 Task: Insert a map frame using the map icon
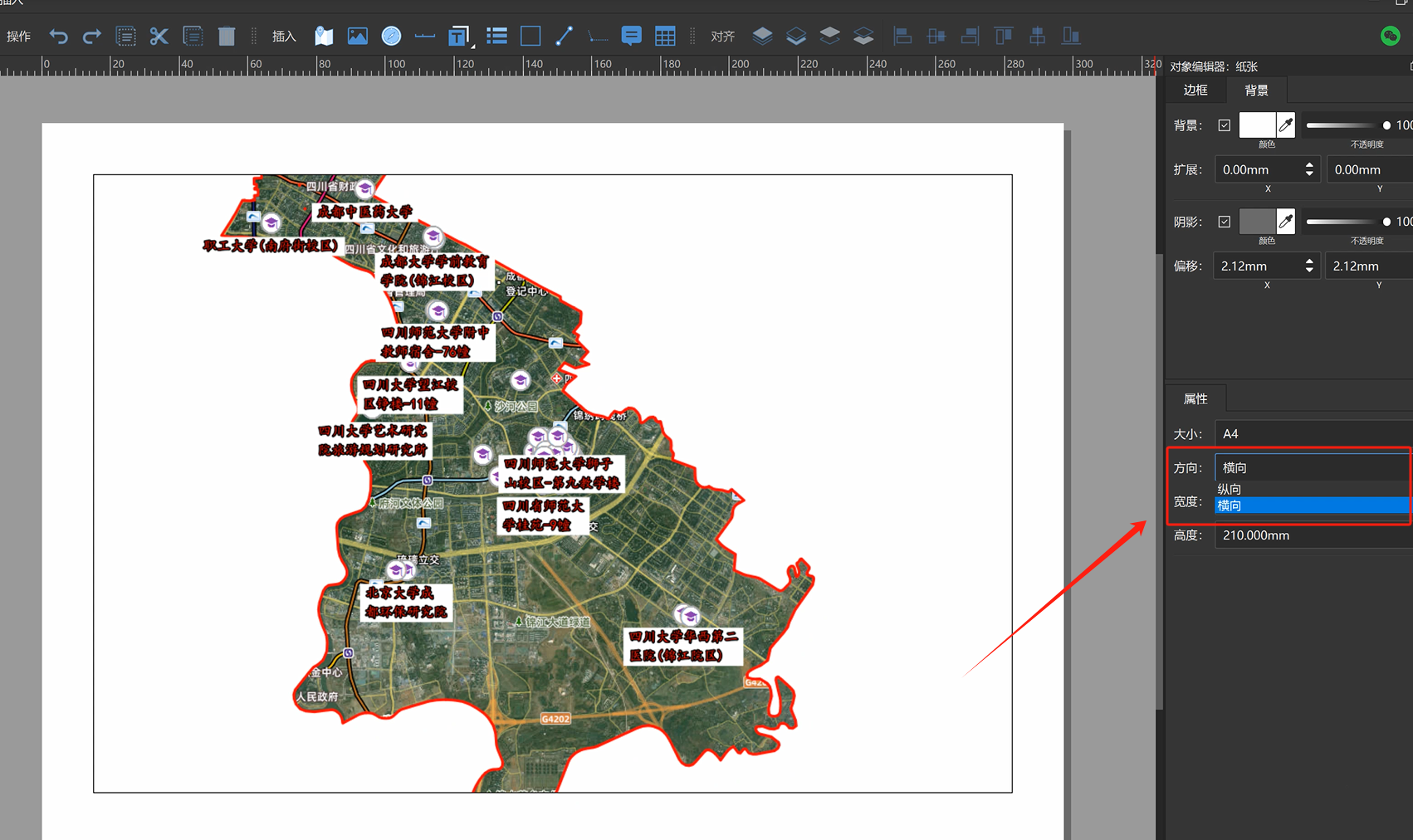pyautogui.click(x=324, y=36)
